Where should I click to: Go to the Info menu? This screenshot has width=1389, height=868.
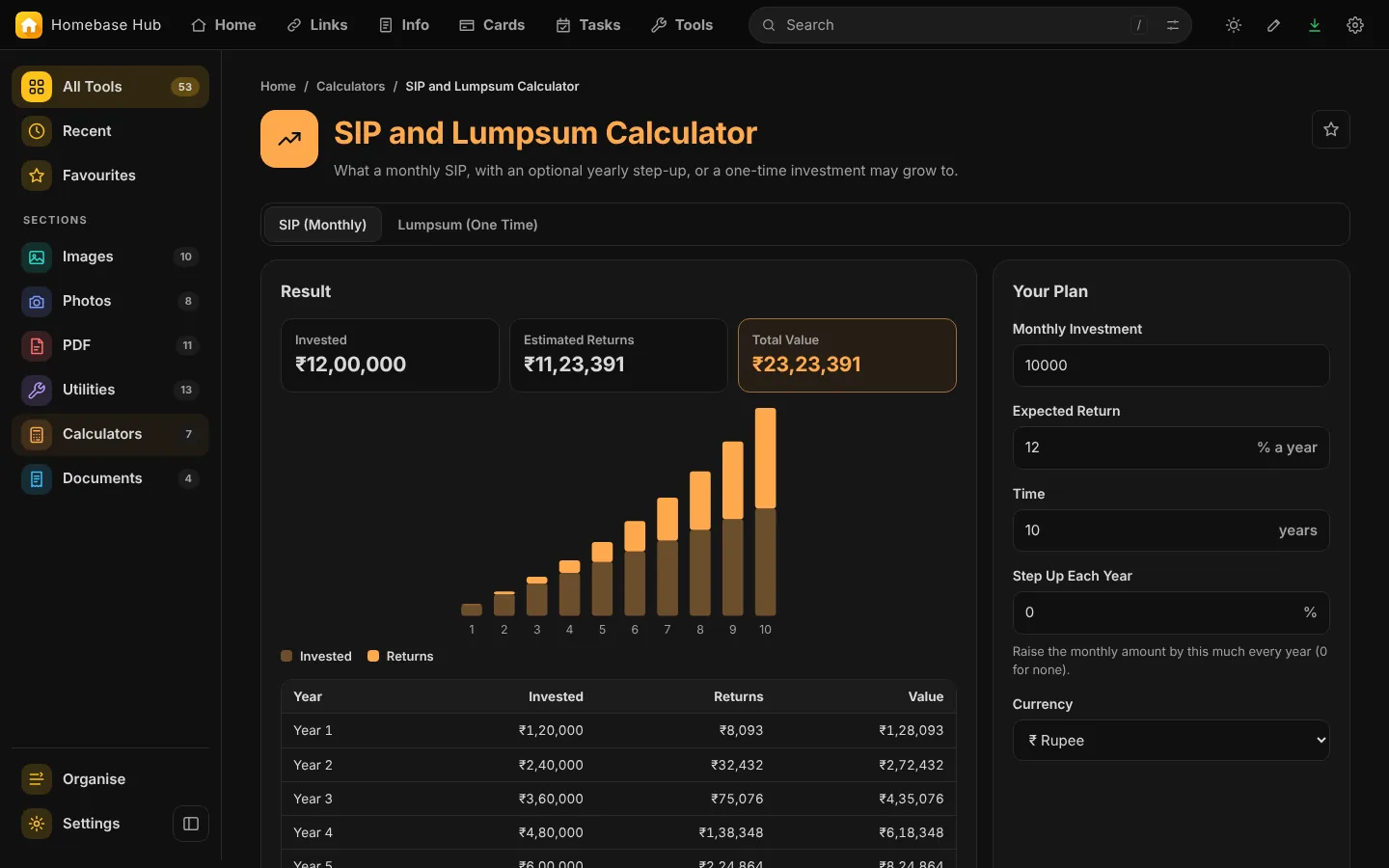click(x=404, y=25)
